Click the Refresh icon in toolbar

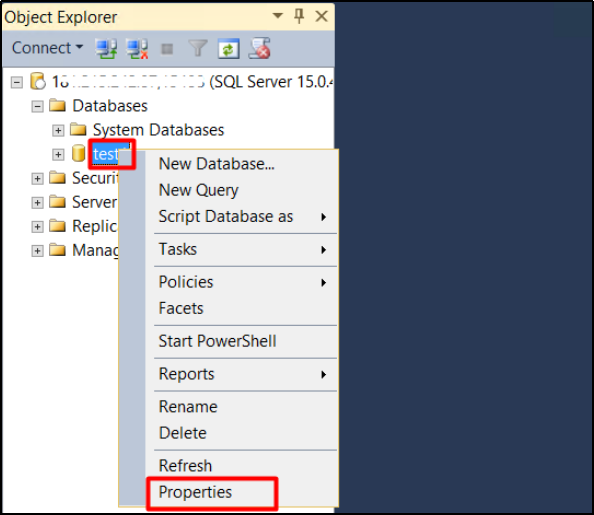(228, 49)
